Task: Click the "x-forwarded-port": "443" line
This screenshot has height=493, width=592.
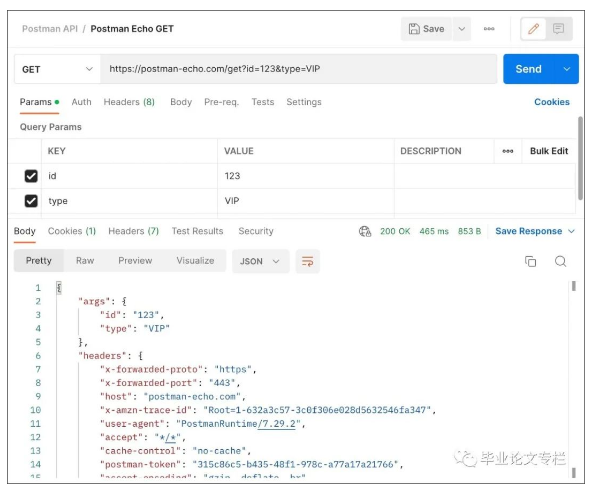Action: pyautogui.click(x=170, y=383)
